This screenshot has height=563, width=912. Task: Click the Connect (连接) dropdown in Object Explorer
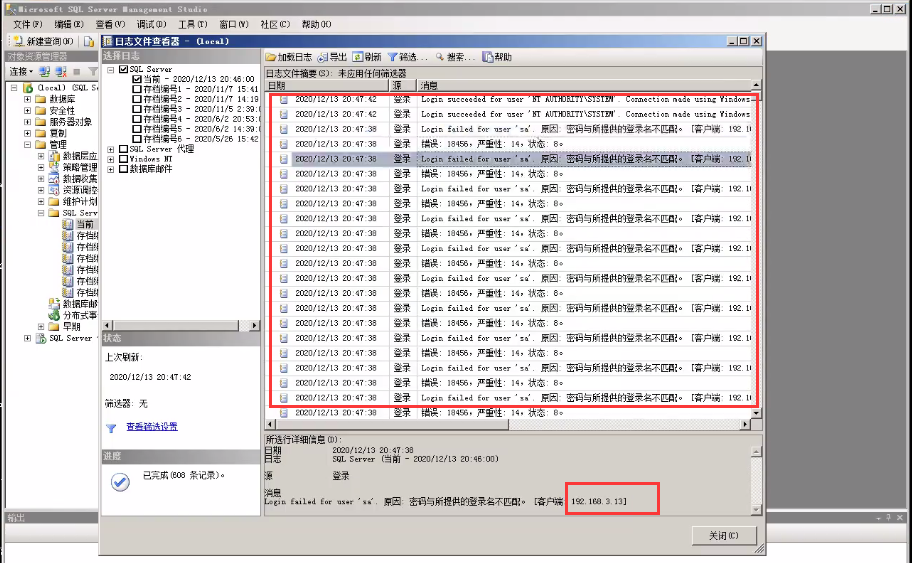click(20, 71)
